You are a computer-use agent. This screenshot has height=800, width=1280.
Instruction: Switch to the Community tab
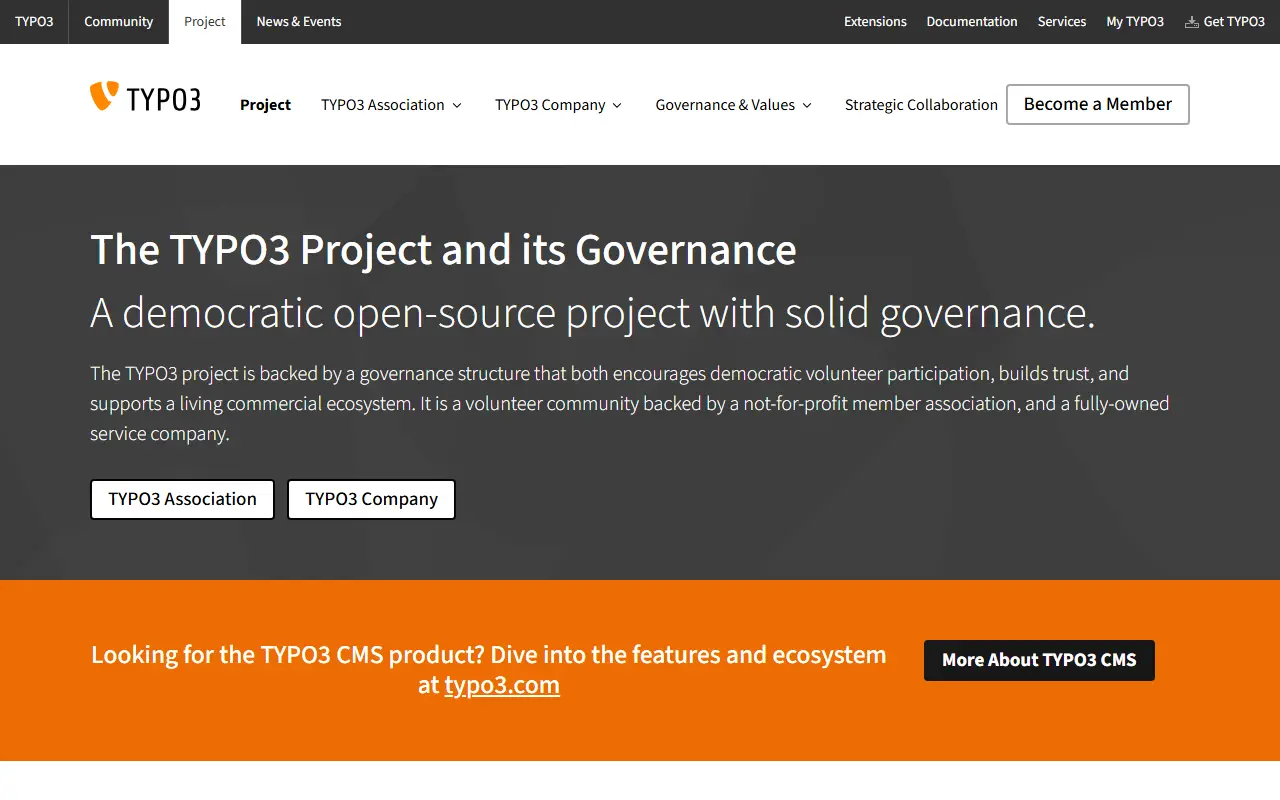(119, 22)
